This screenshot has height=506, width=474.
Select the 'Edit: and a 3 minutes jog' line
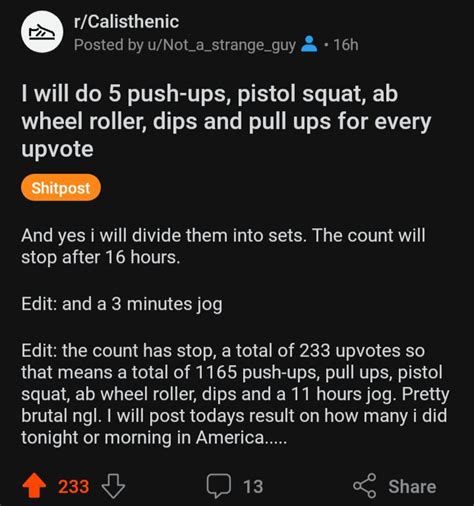pyautogui.click(x=122, y=304)
